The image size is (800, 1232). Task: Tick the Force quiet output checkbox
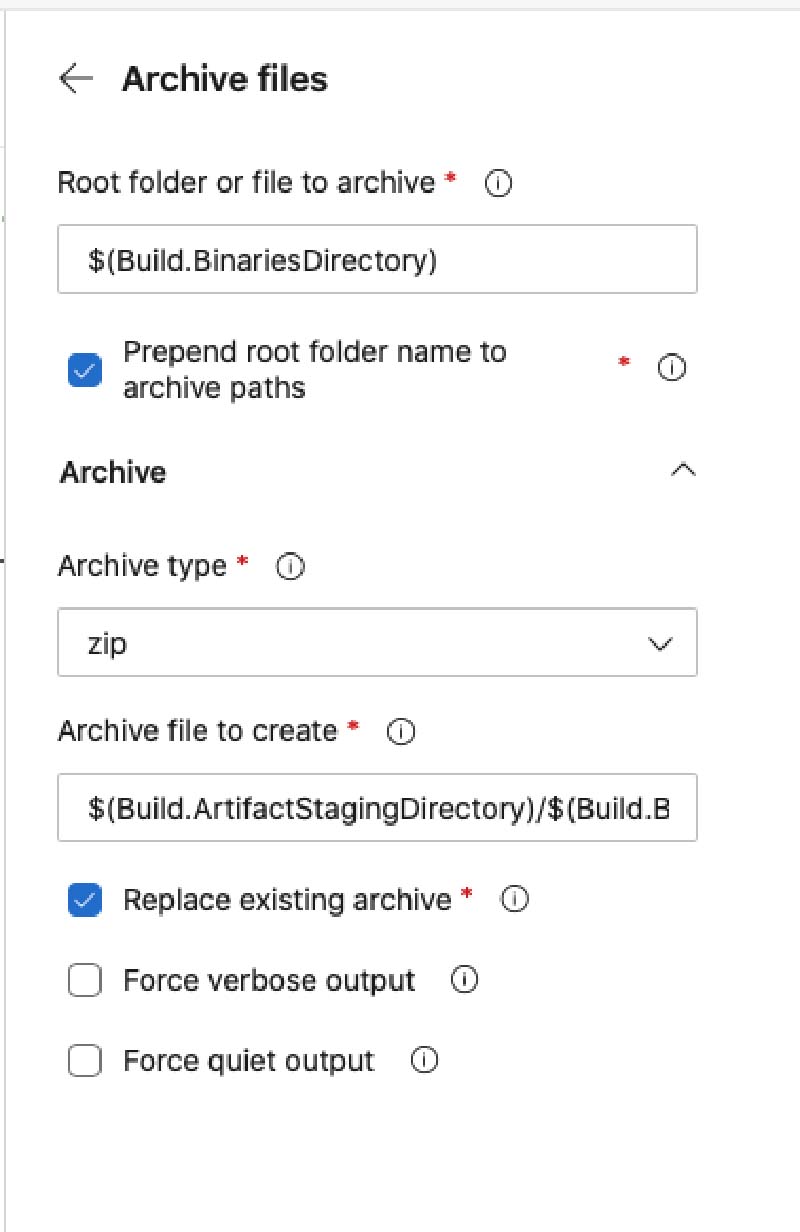point(85,1061)
